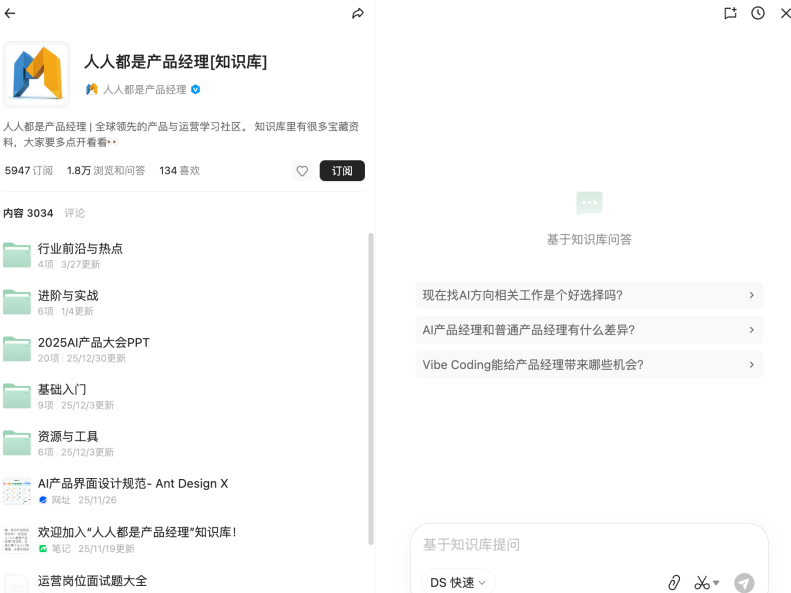The width and height of the screenshot is (791, 593).
Task: Toggle the heart like button
Action: coord(302,171)
